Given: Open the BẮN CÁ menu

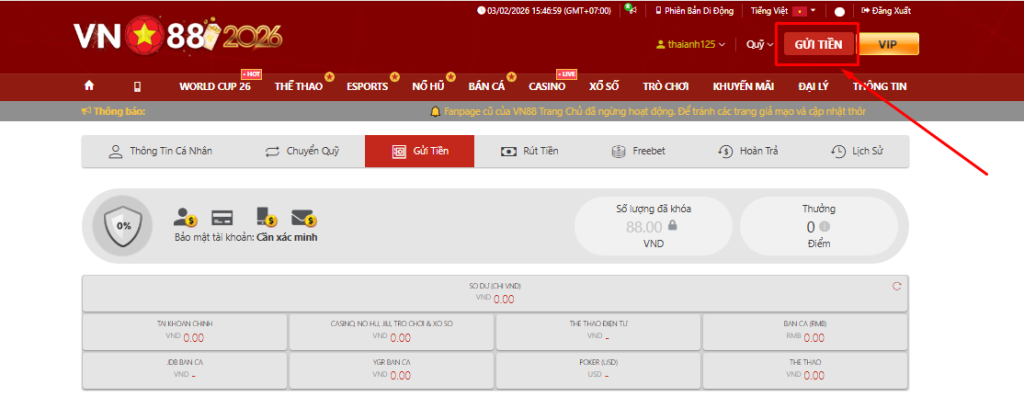Looking at the screenshot, I should pyautogui.click(x=487, y=86).
